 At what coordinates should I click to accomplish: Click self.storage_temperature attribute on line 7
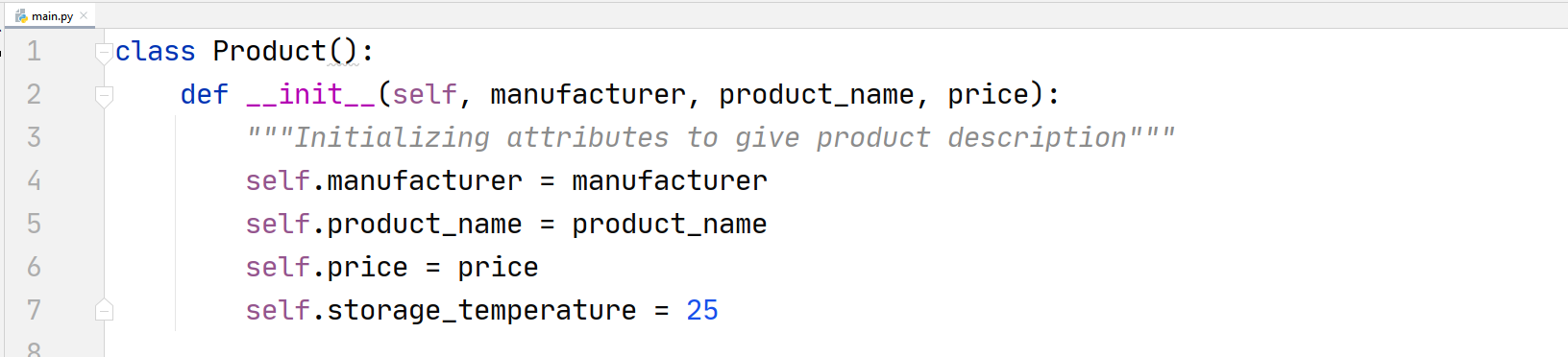(441, 310)
